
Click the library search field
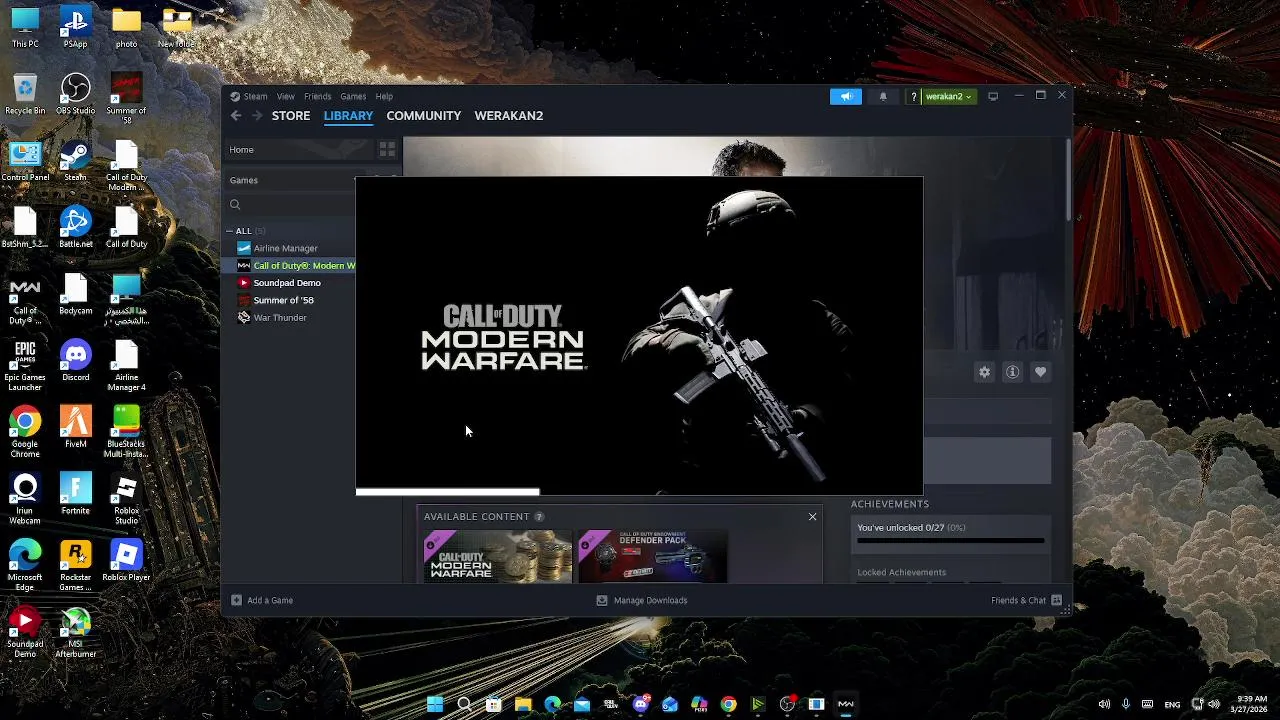pyautogui.click(x=290, y=205)
